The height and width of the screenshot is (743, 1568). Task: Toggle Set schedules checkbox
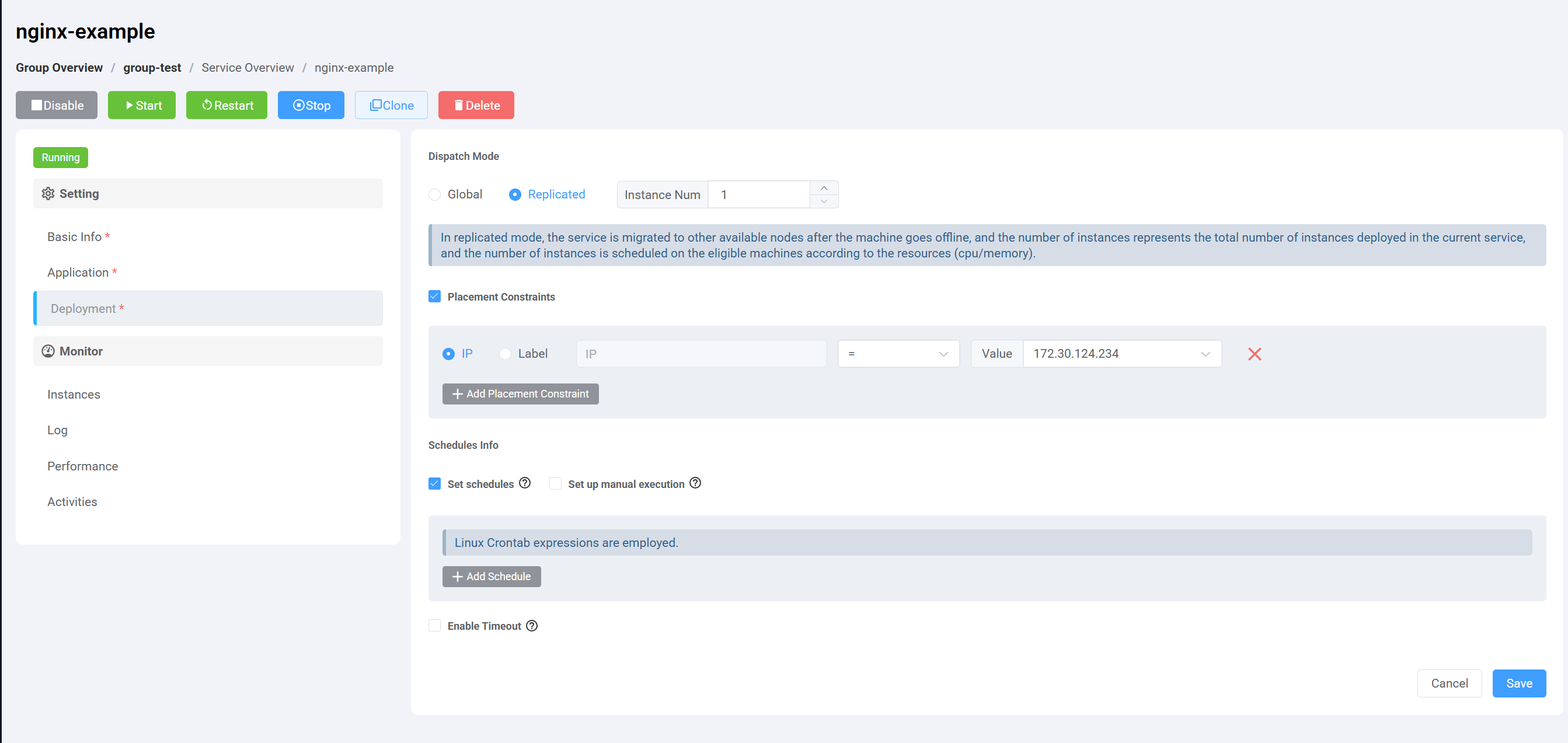pyautogui.click(x=434, y=484)
